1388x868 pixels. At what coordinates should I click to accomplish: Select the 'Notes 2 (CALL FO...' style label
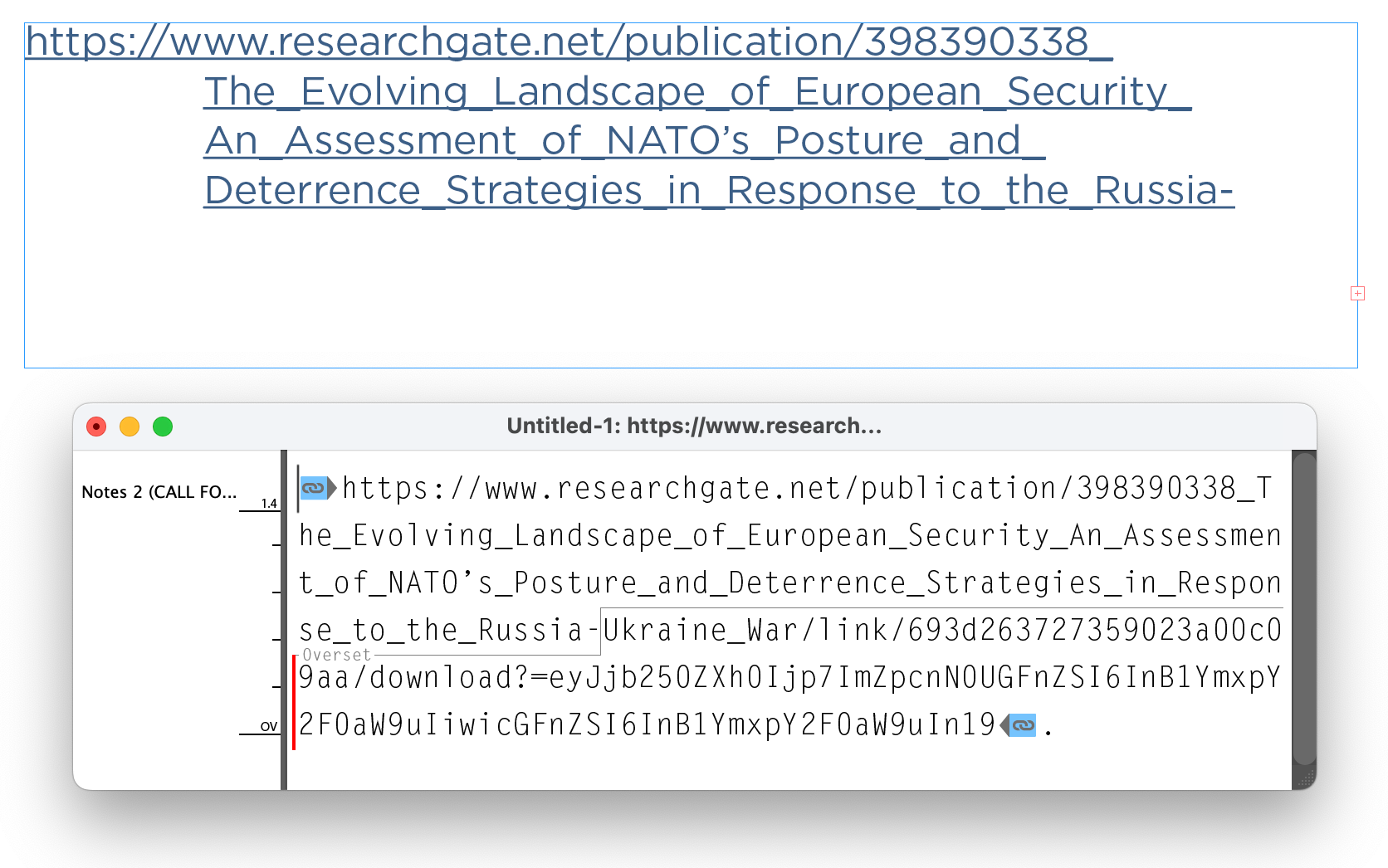159,492
